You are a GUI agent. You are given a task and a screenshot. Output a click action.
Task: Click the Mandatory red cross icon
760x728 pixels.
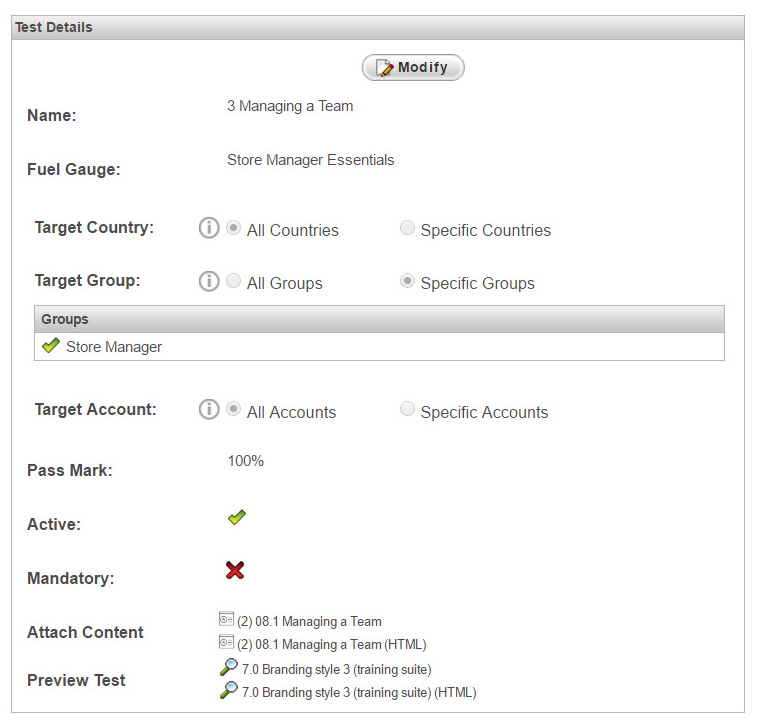click(x=235, y=570)
